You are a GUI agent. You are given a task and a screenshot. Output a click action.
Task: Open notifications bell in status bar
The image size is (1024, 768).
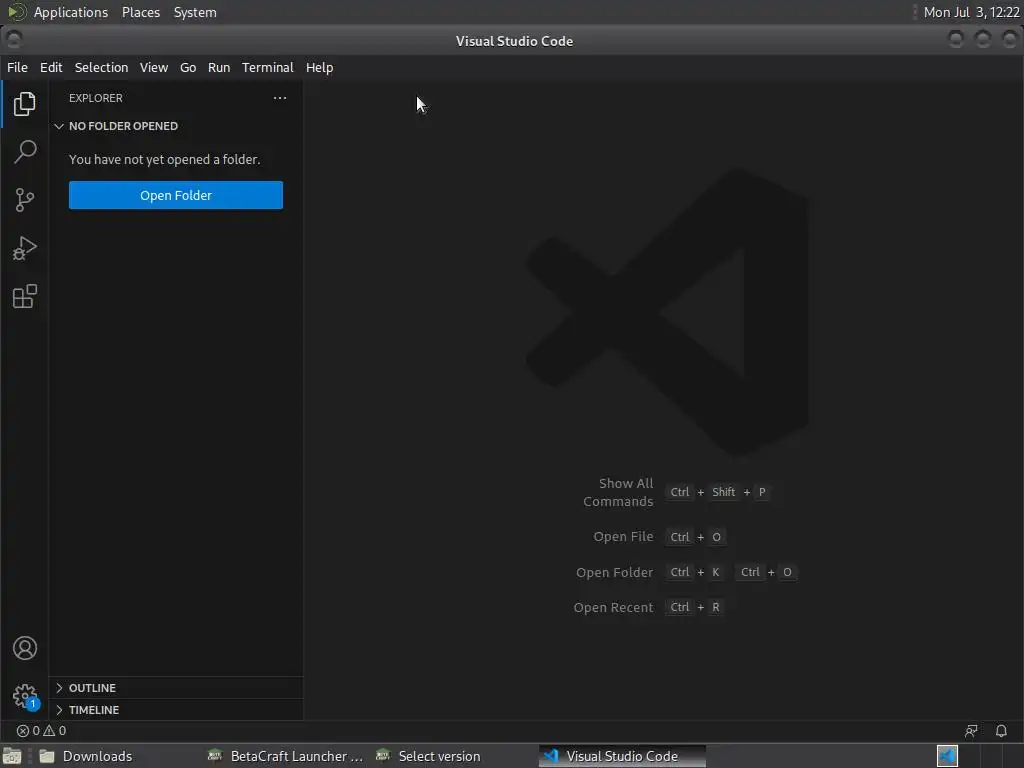tap(1001, 731)
